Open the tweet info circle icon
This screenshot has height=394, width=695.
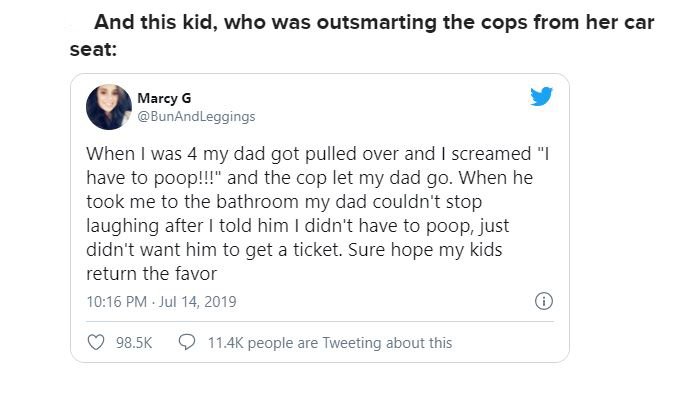click(543, 301)
